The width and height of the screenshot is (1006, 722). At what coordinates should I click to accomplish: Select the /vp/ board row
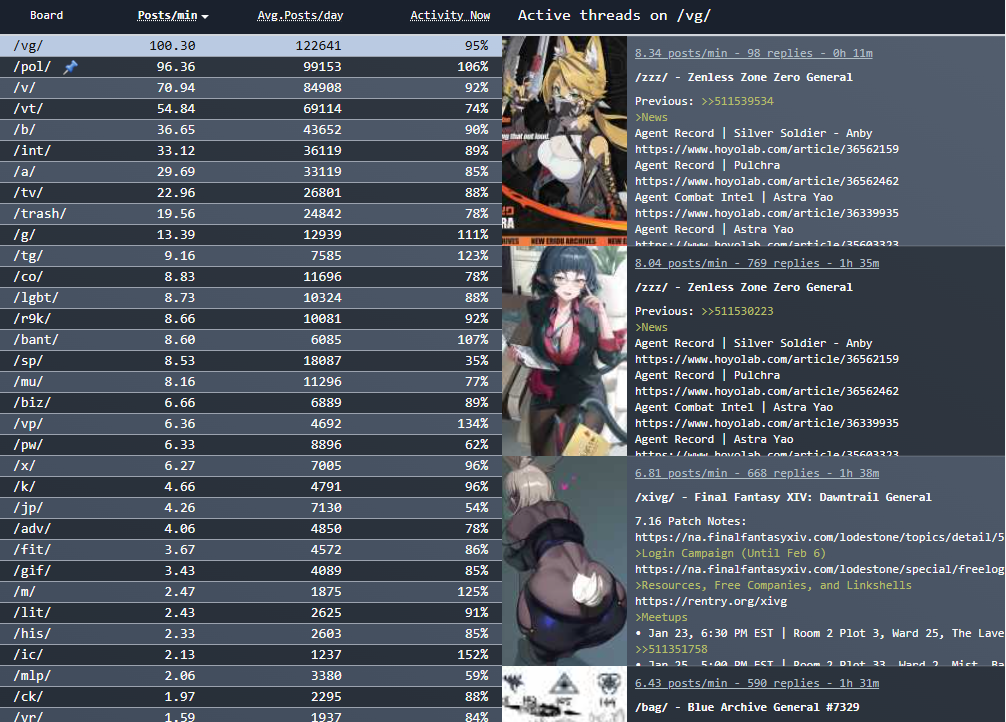point(251,424)
